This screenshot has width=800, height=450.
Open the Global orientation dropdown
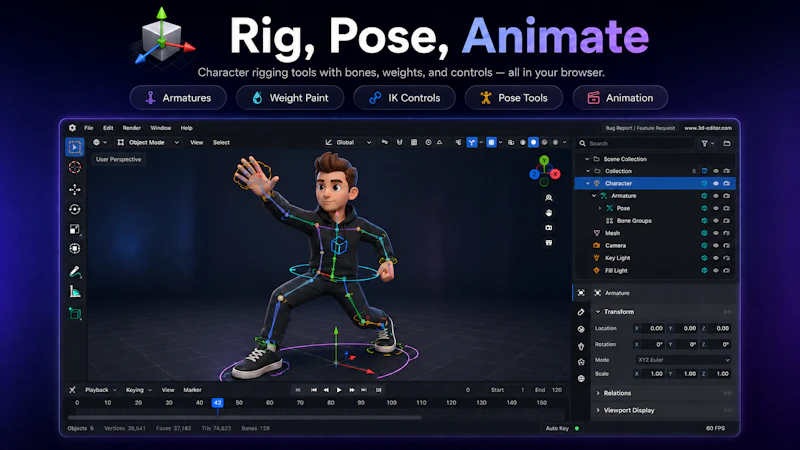point(348,142)
